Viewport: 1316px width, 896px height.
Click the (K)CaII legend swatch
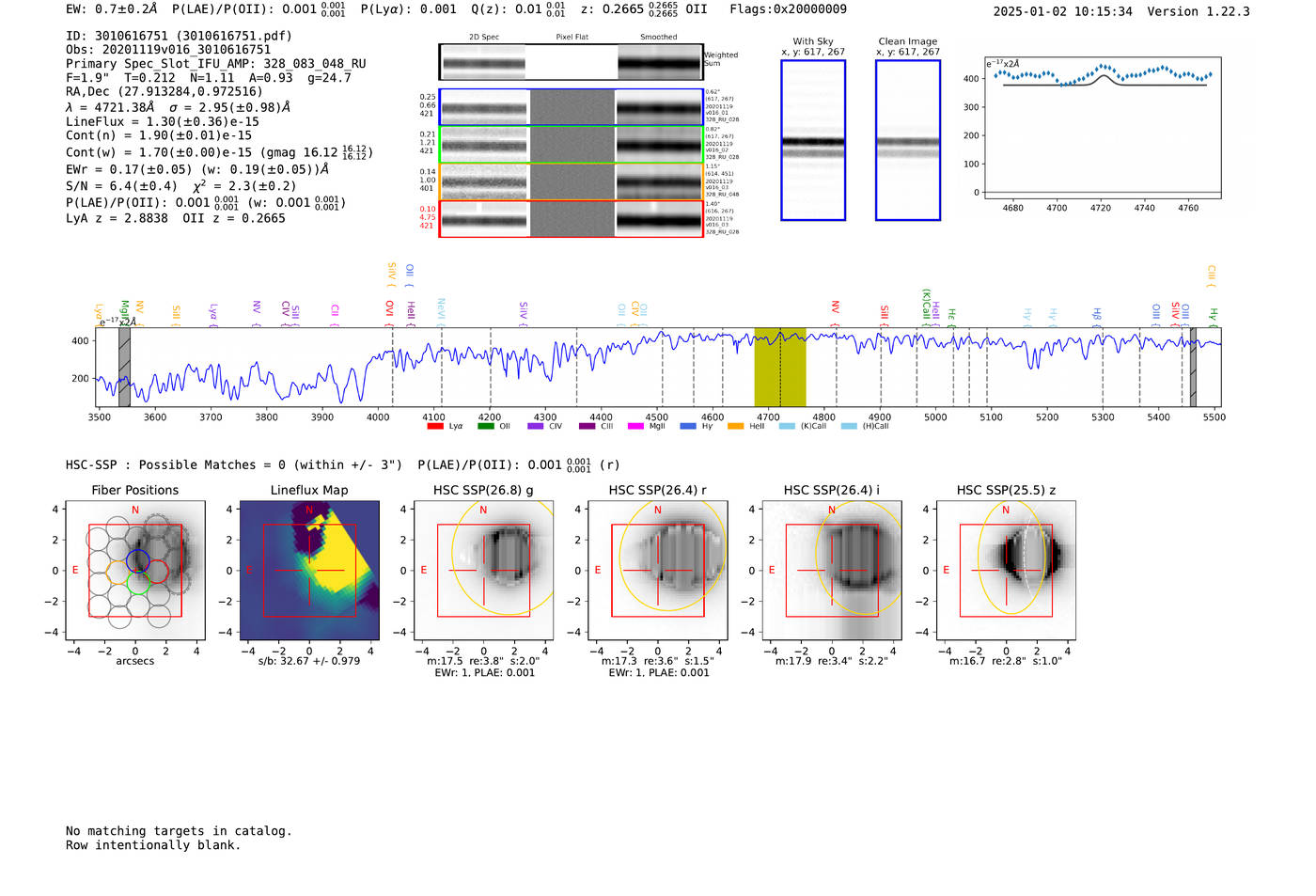coord(787,426)
